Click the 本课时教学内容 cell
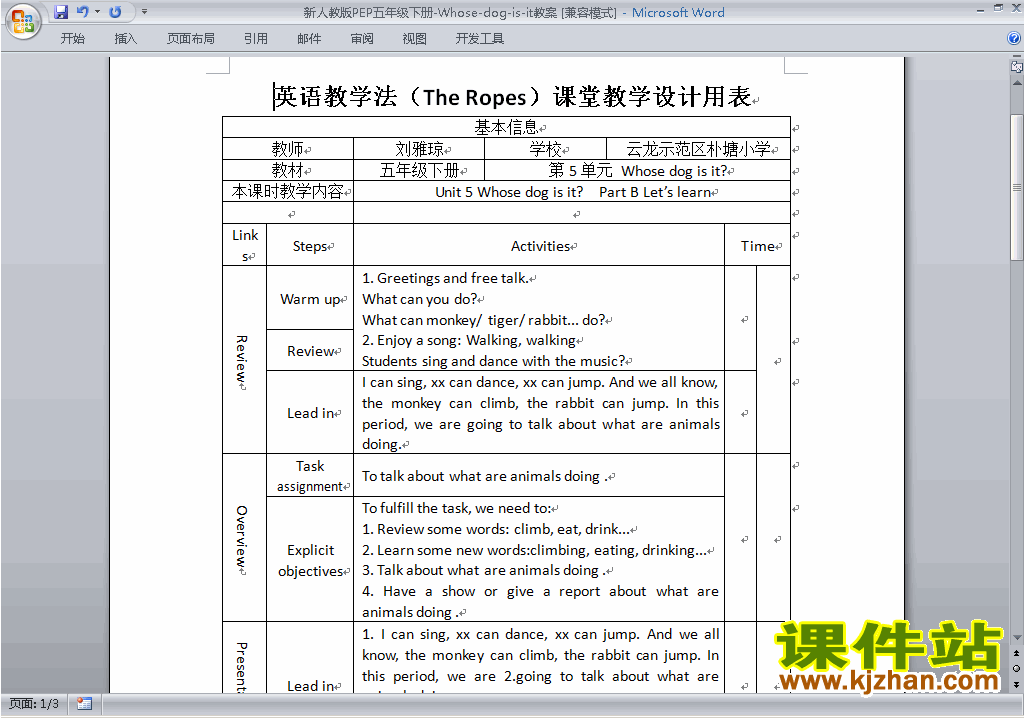 pos(288,191)
